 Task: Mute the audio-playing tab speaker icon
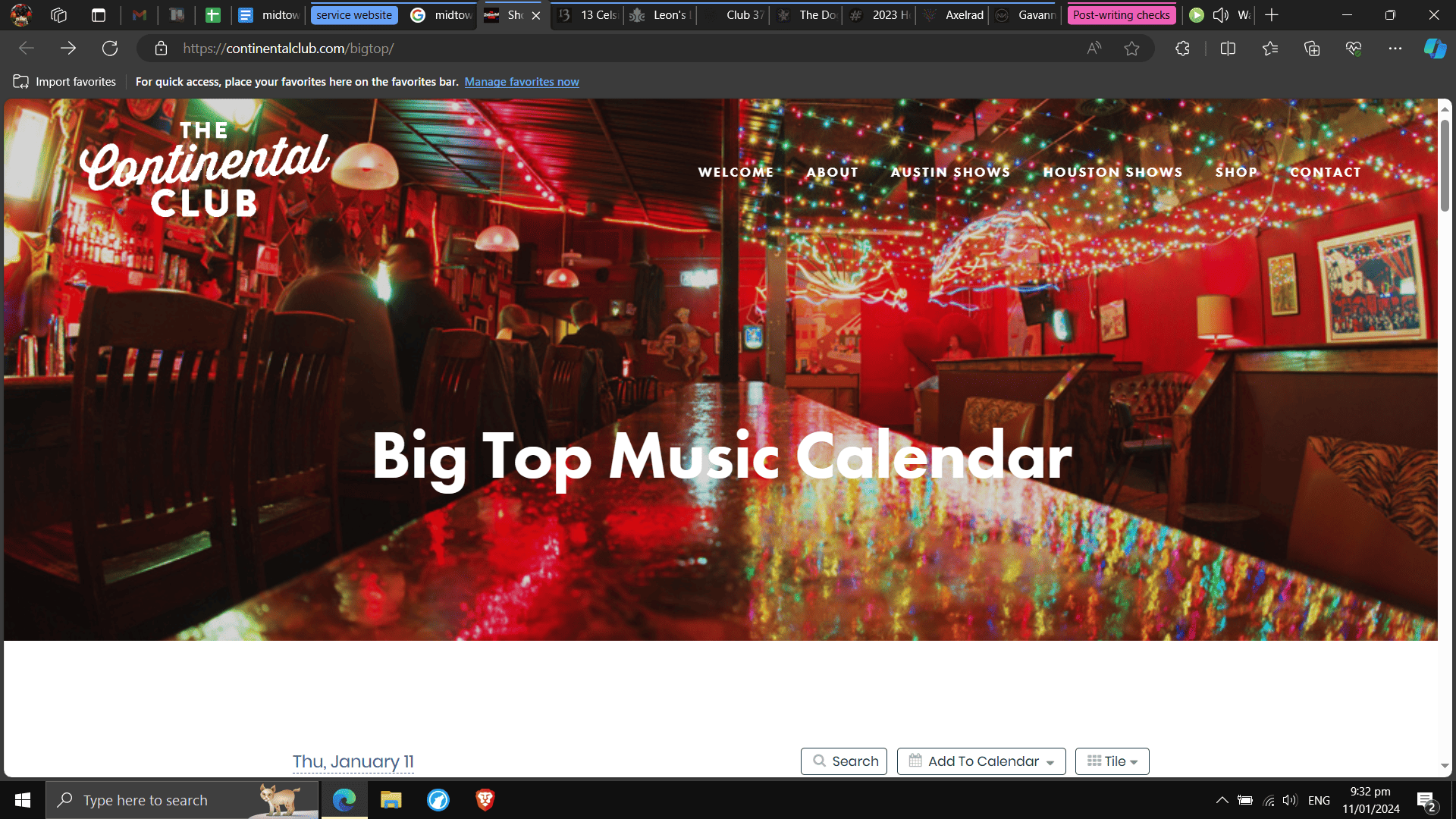point(1221,15)
